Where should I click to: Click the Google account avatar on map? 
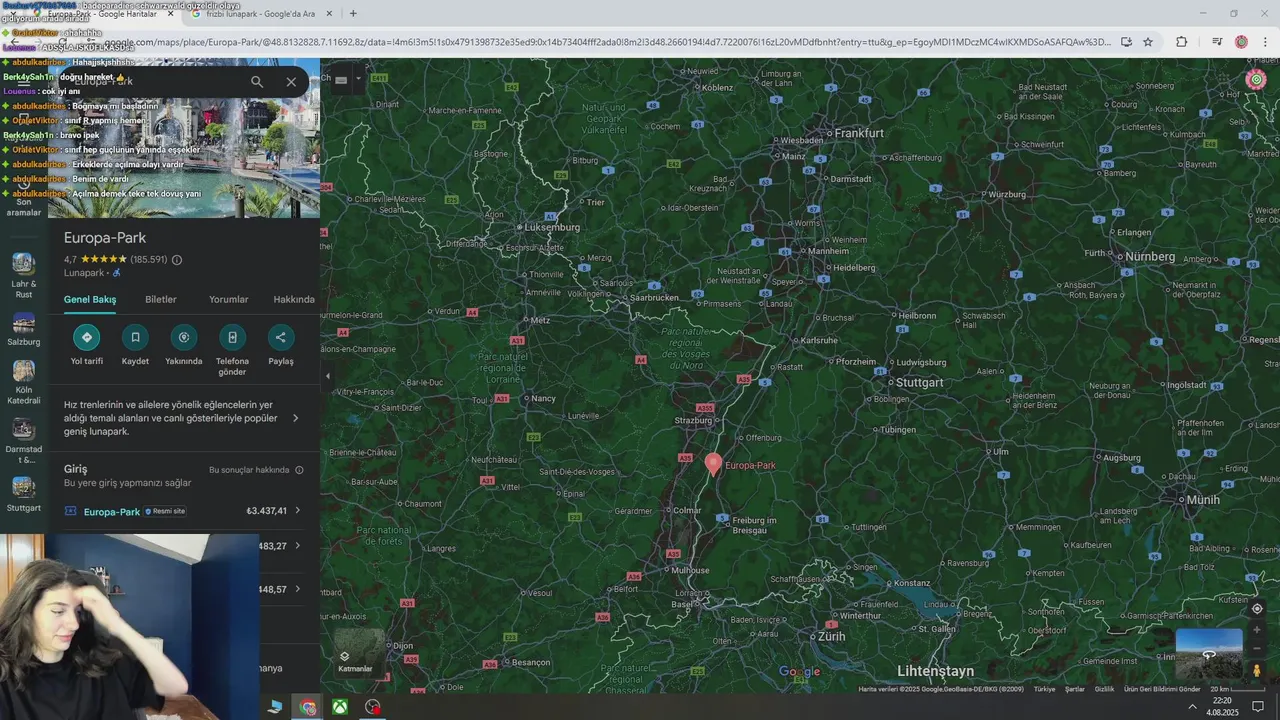tap(1256, 80)
